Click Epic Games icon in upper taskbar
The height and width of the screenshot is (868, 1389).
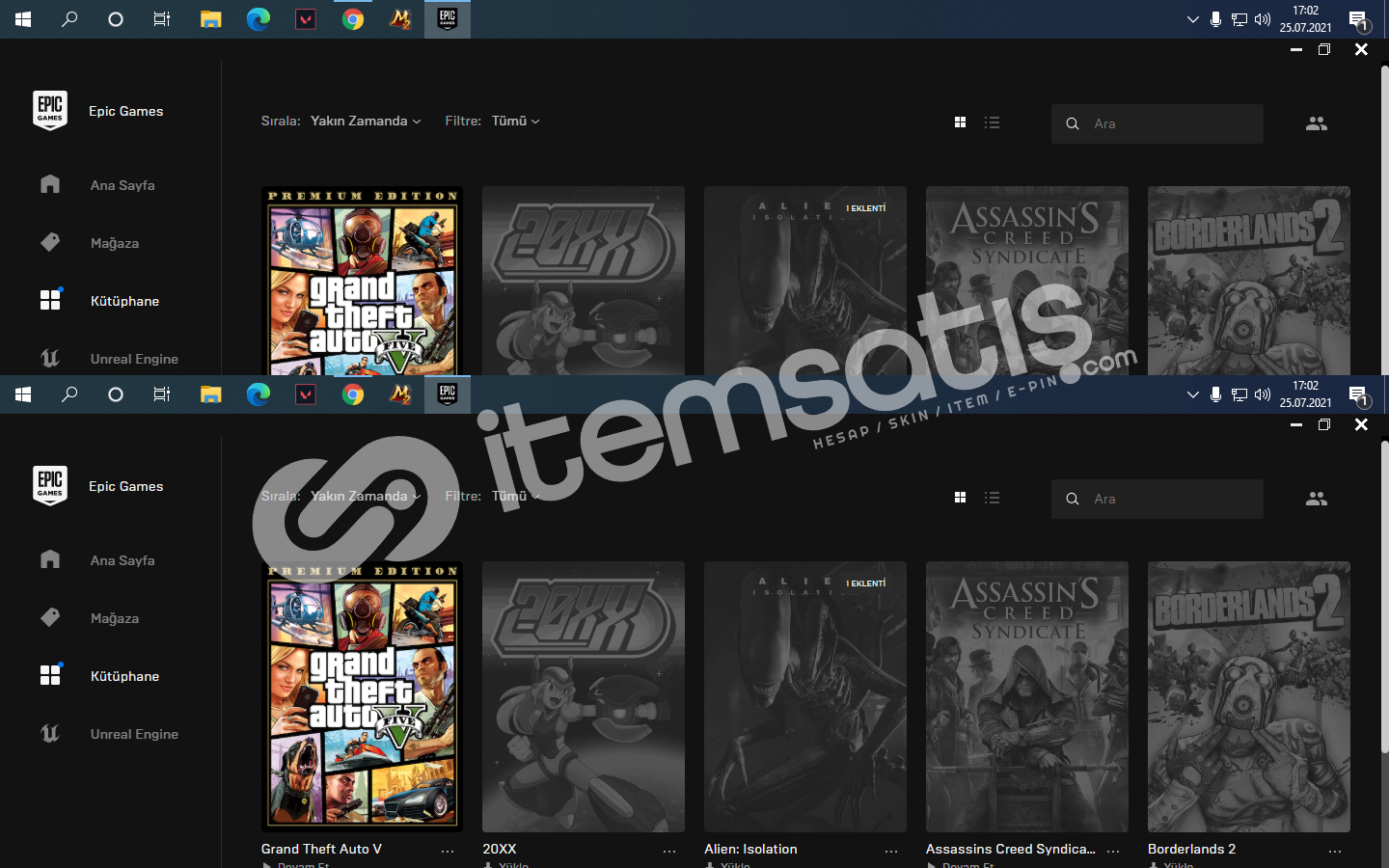pyautogui.click(x=448, y=19)
